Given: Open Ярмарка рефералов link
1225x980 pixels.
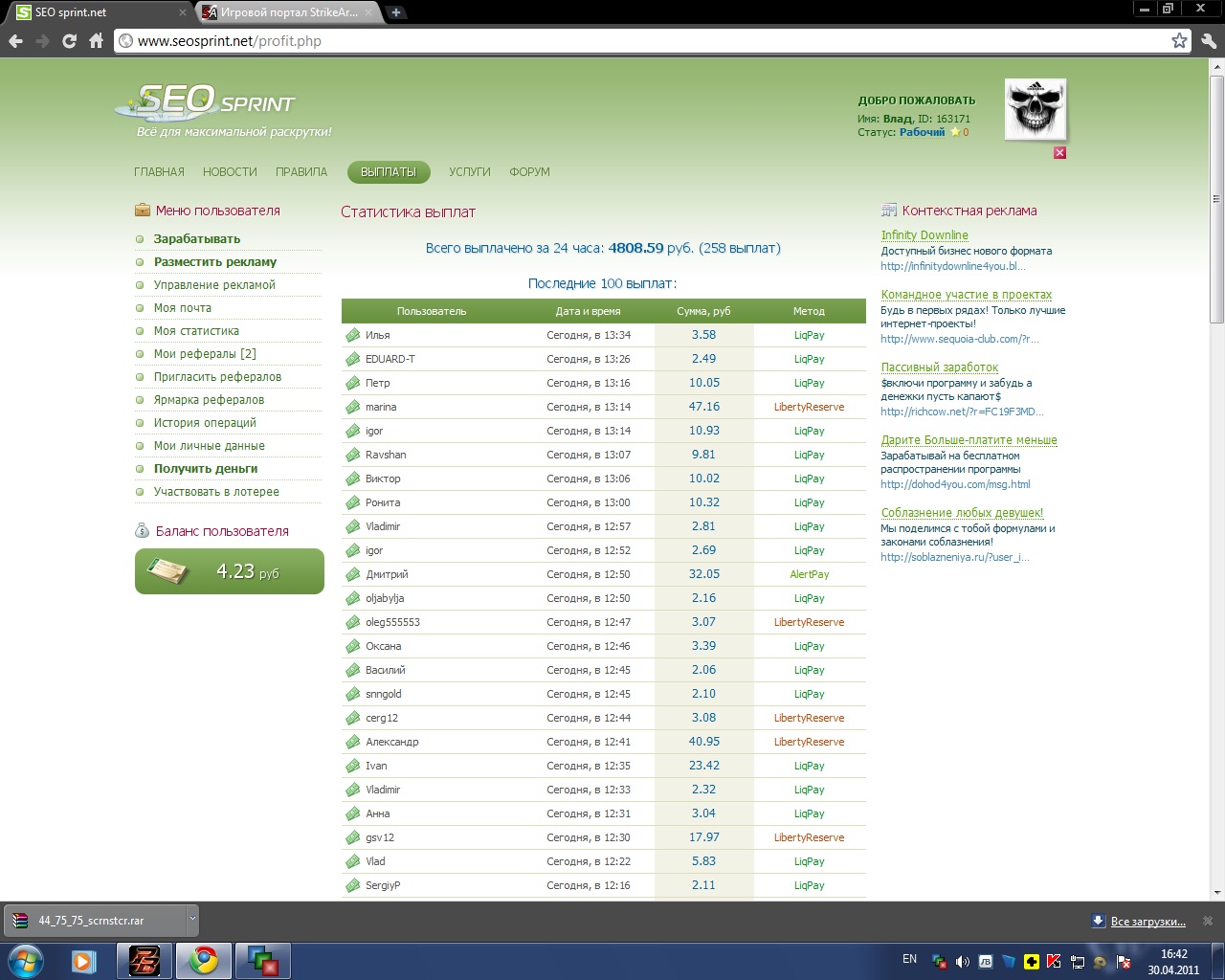Looking at the screenshot, I should [x=209, y=400].
